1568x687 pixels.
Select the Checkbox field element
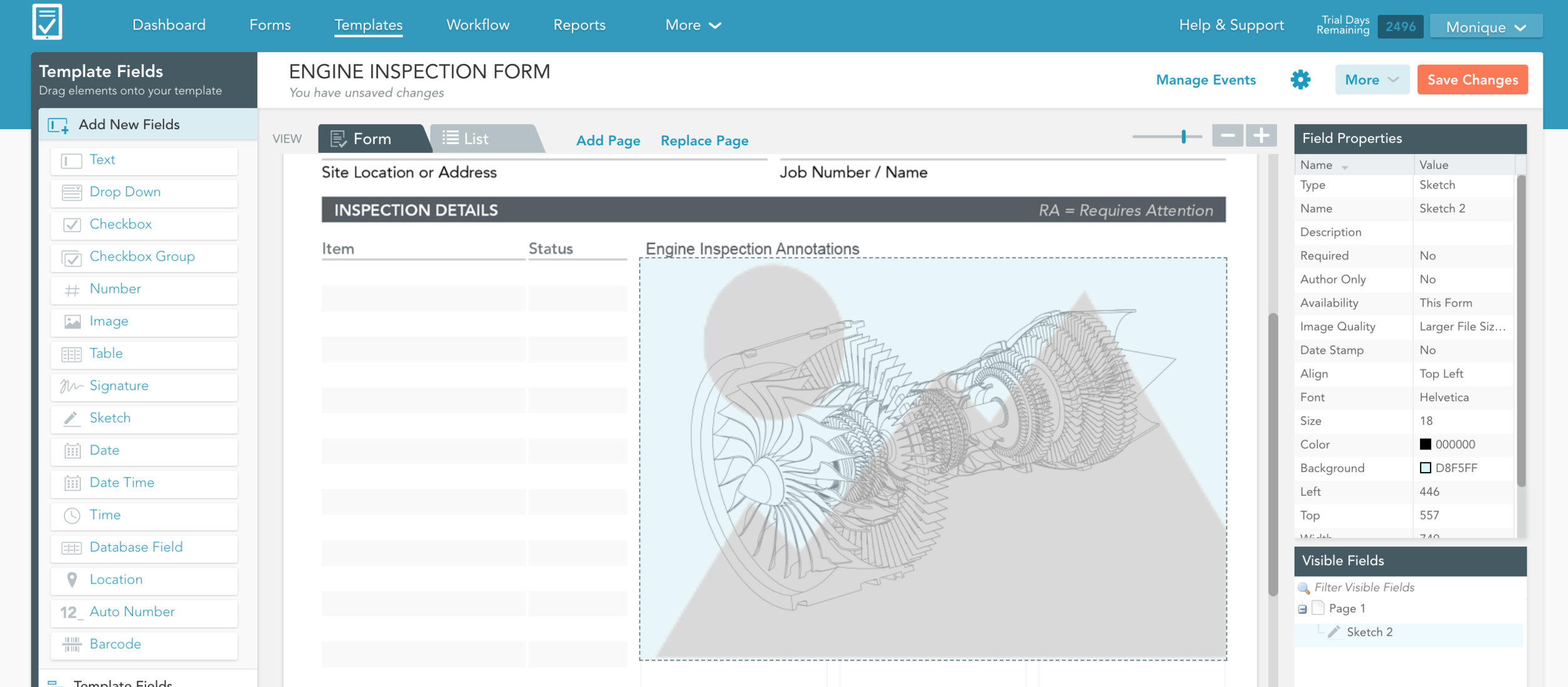[x=144, y=225]
